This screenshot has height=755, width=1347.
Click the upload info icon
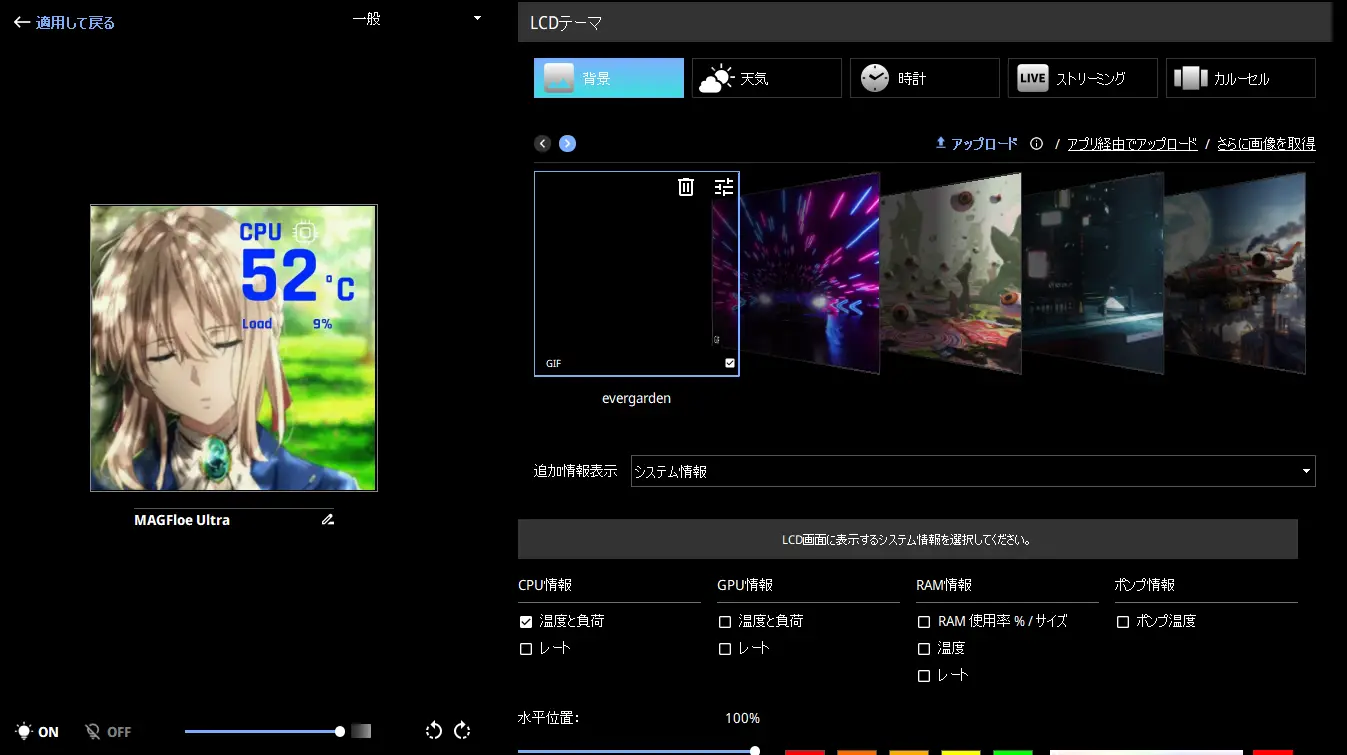point(1036,144)
